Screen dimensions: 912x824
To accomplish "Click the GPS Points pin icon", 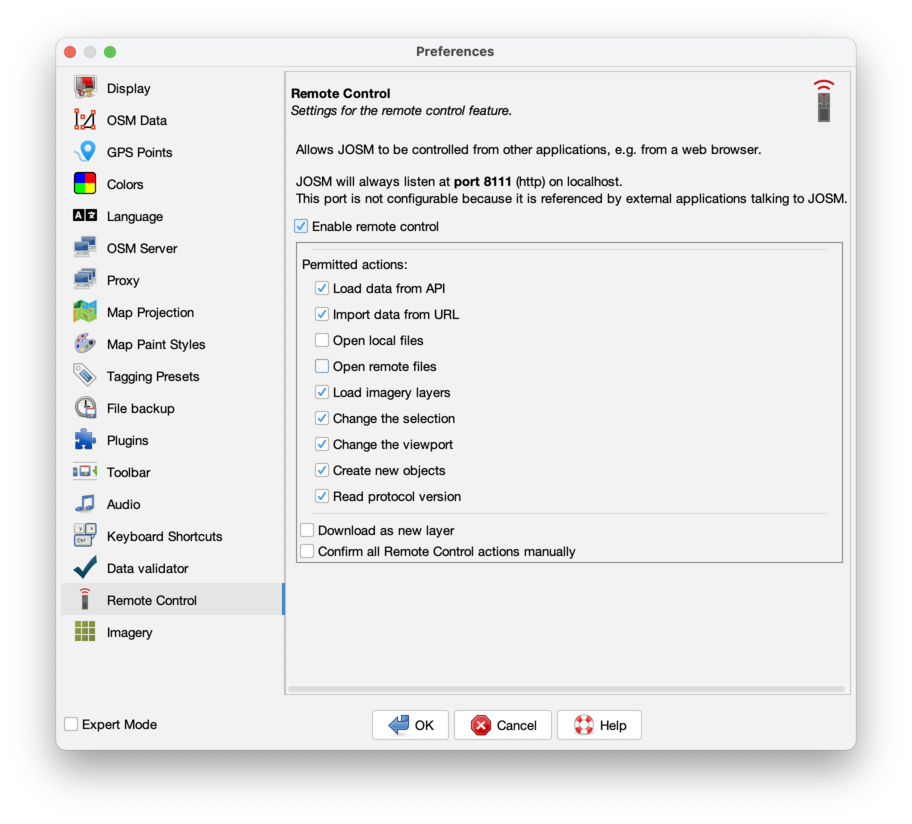I will point(85,152).
